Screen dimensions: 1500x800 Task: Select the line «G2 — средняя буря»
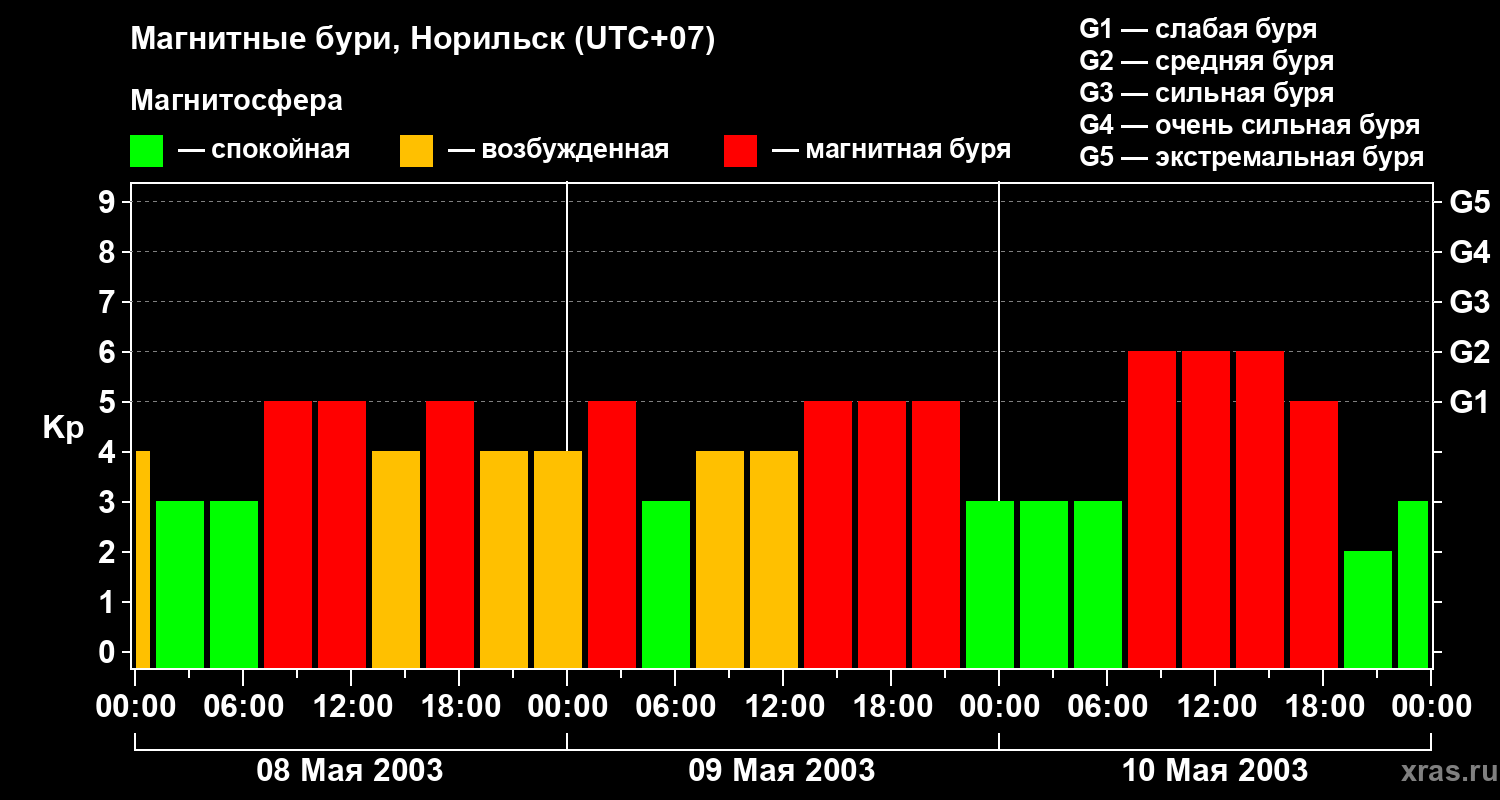click(x=1206, y=61)
